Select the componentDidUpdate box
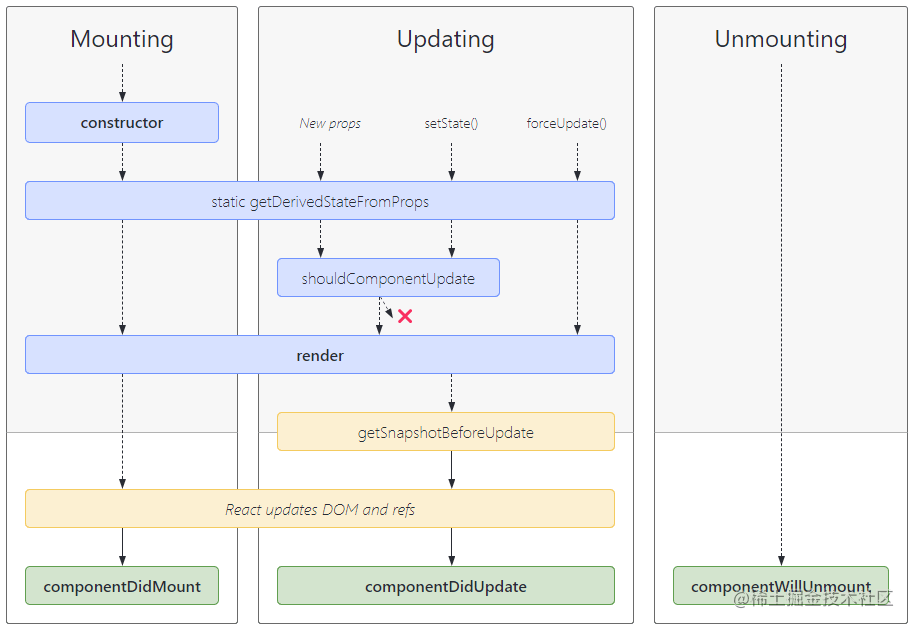This screenshot has height=628, width=913. [x=446, y=586]
